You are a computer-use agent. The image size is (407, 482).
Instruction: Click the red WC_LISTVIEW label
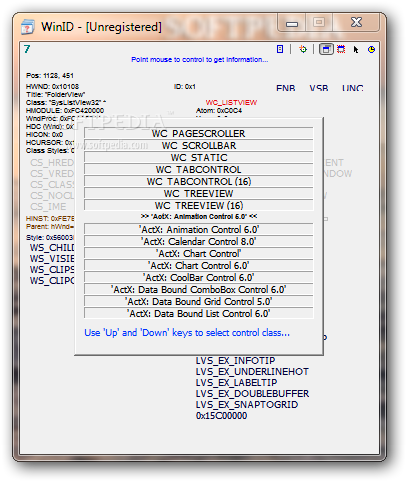pyautogui.click(x=231, y=102)
